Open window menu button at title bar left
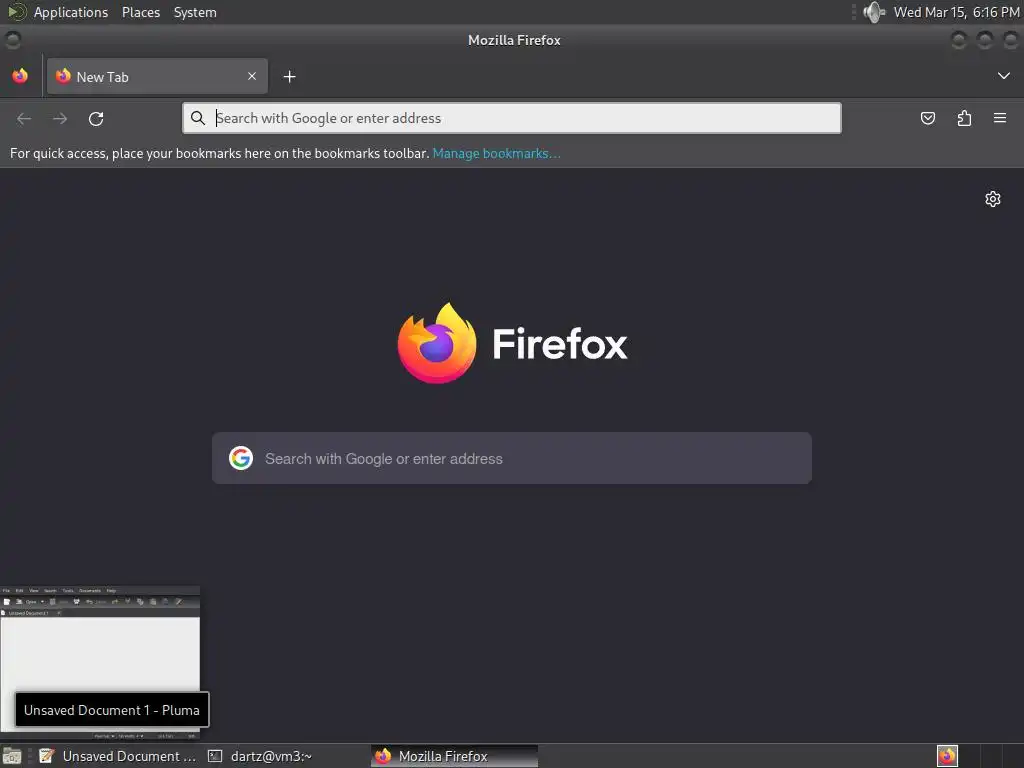Image resolution: width=1024 pixels, height=768 pixels. coord(12,40)
